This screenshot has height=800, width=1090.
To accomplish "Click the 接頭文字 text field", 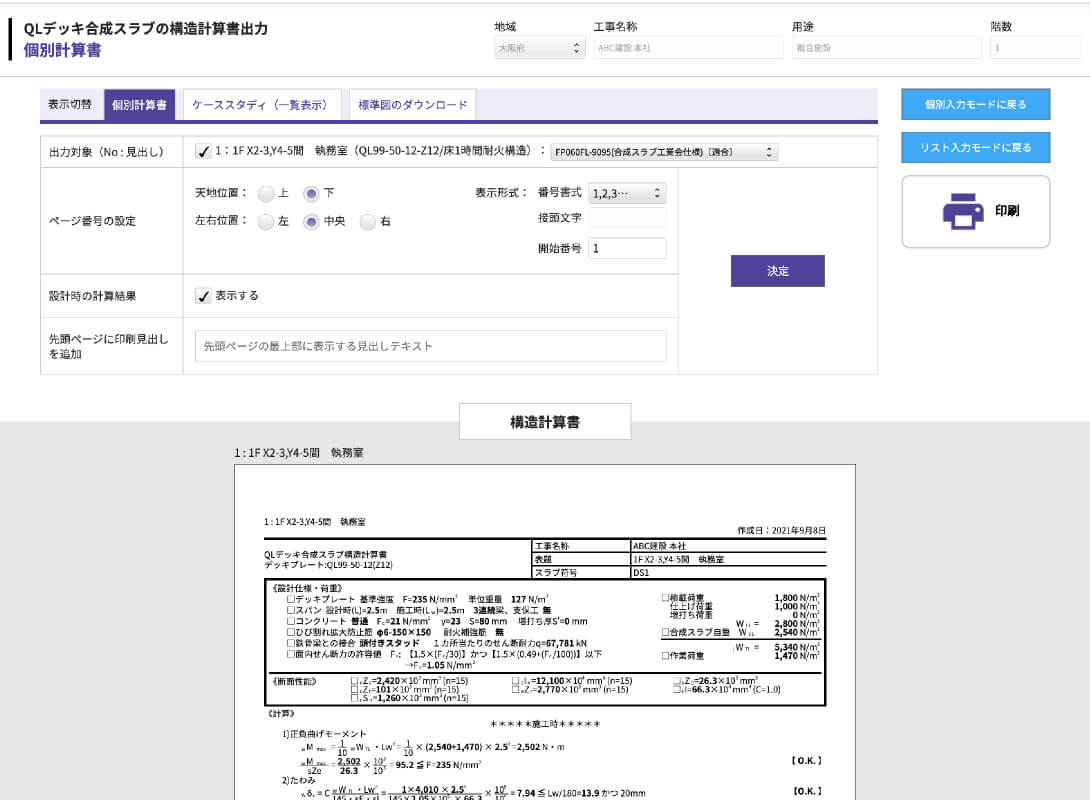I will pos(627,218).
